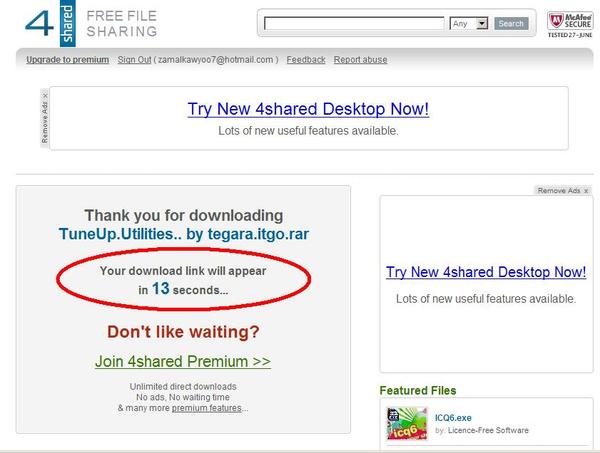The height and width of the screenshot is (453, 600).
Task: Focus the search text field
Action: tap(354, 23)
